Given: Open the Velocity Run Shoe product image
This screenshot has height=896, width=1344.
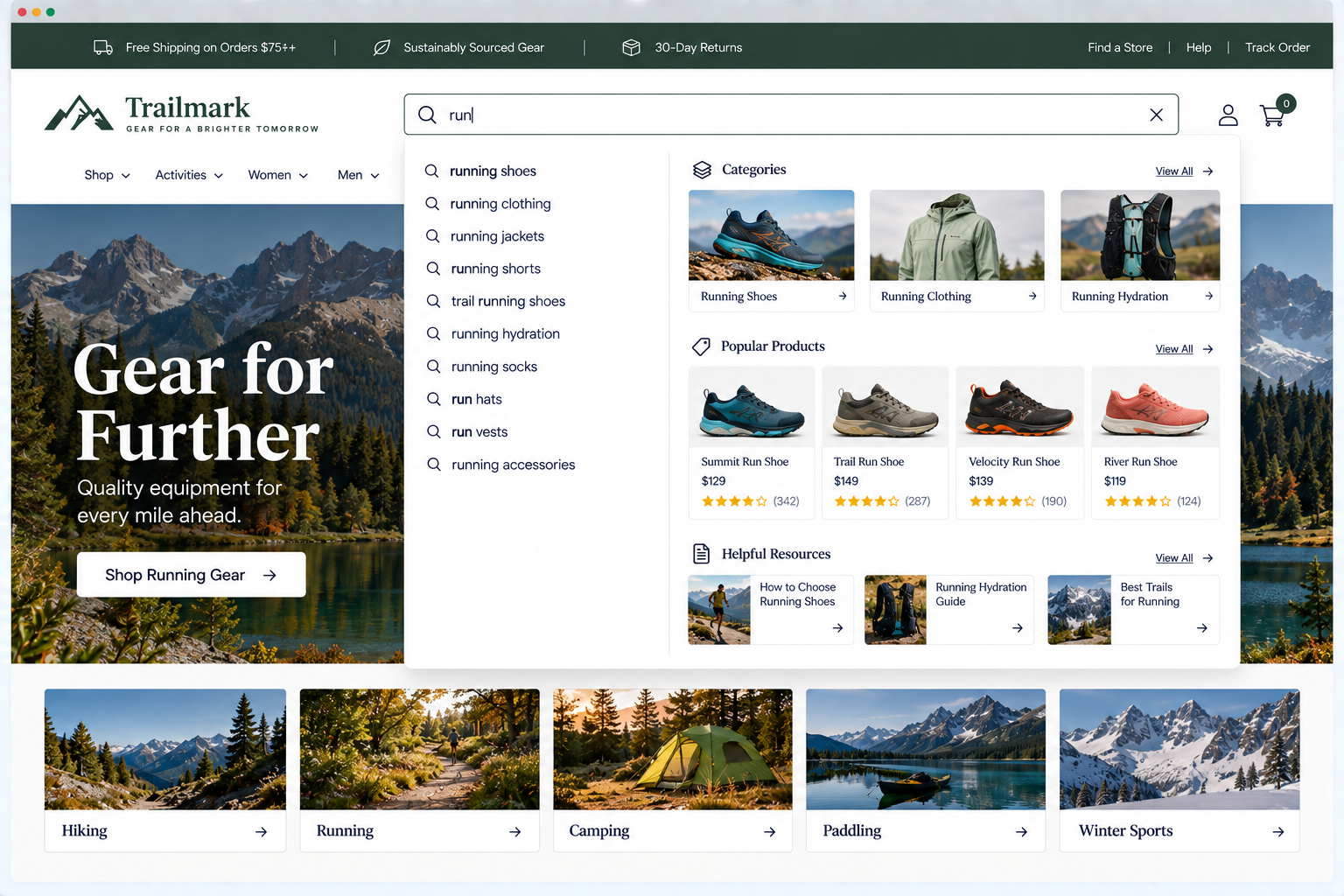Looking at the screenshot, I should [1019, 408].
